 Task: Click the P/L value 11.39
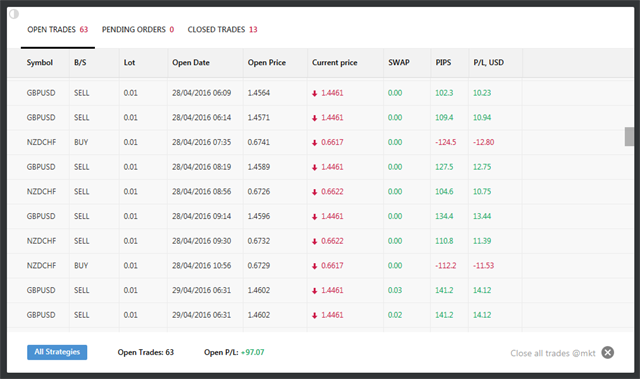point(482,241)
